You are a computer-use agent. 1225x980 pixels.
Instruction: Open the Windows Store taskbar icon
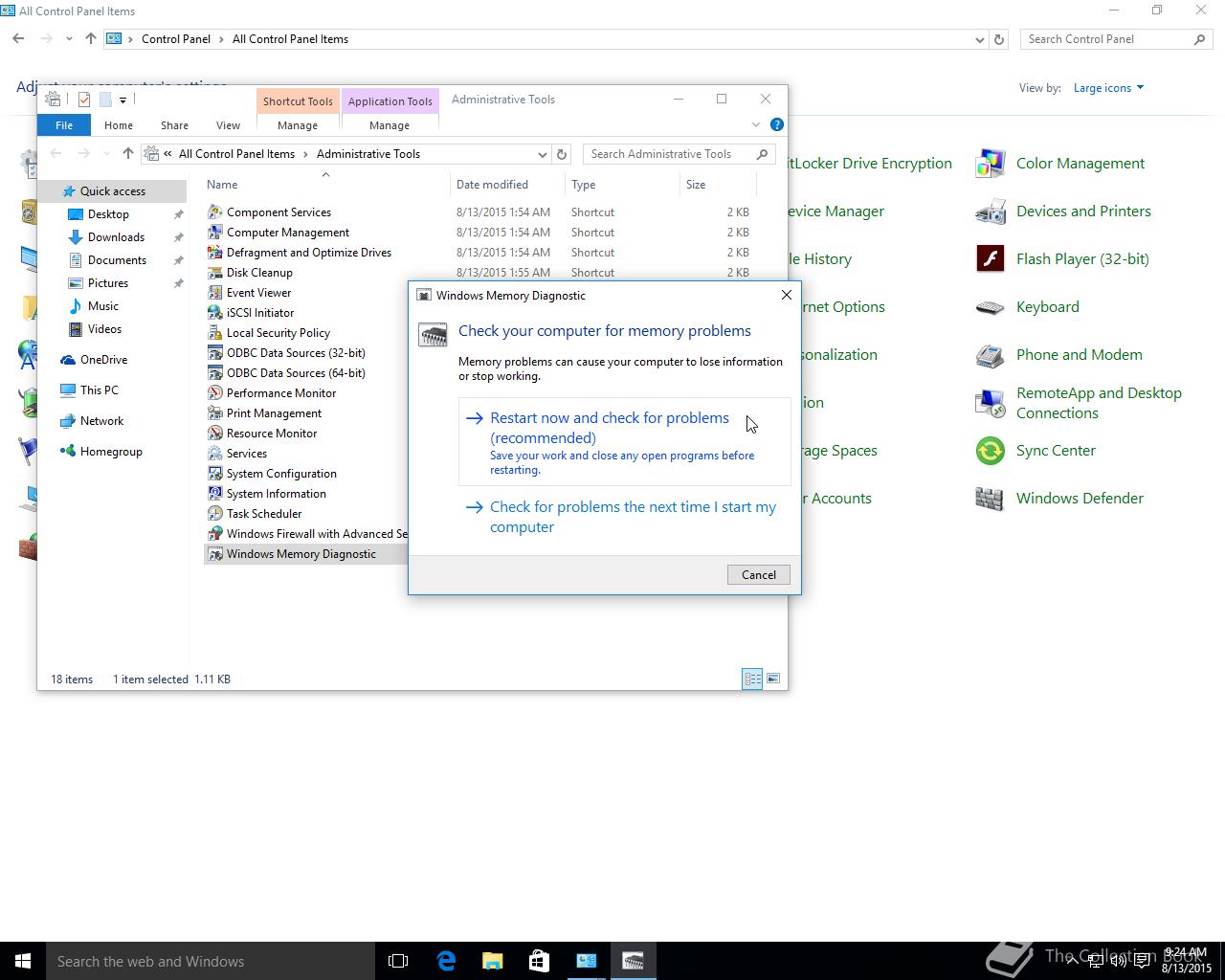point(539,961)
